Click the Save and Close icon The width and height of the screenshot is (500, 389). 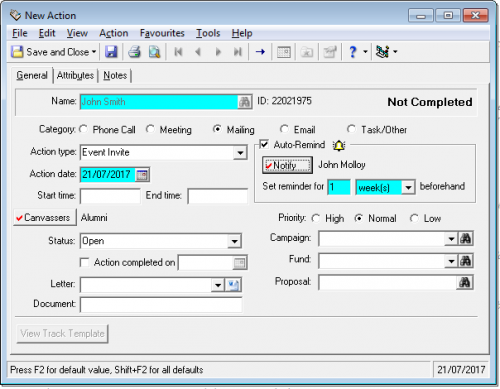coord(17,52)
